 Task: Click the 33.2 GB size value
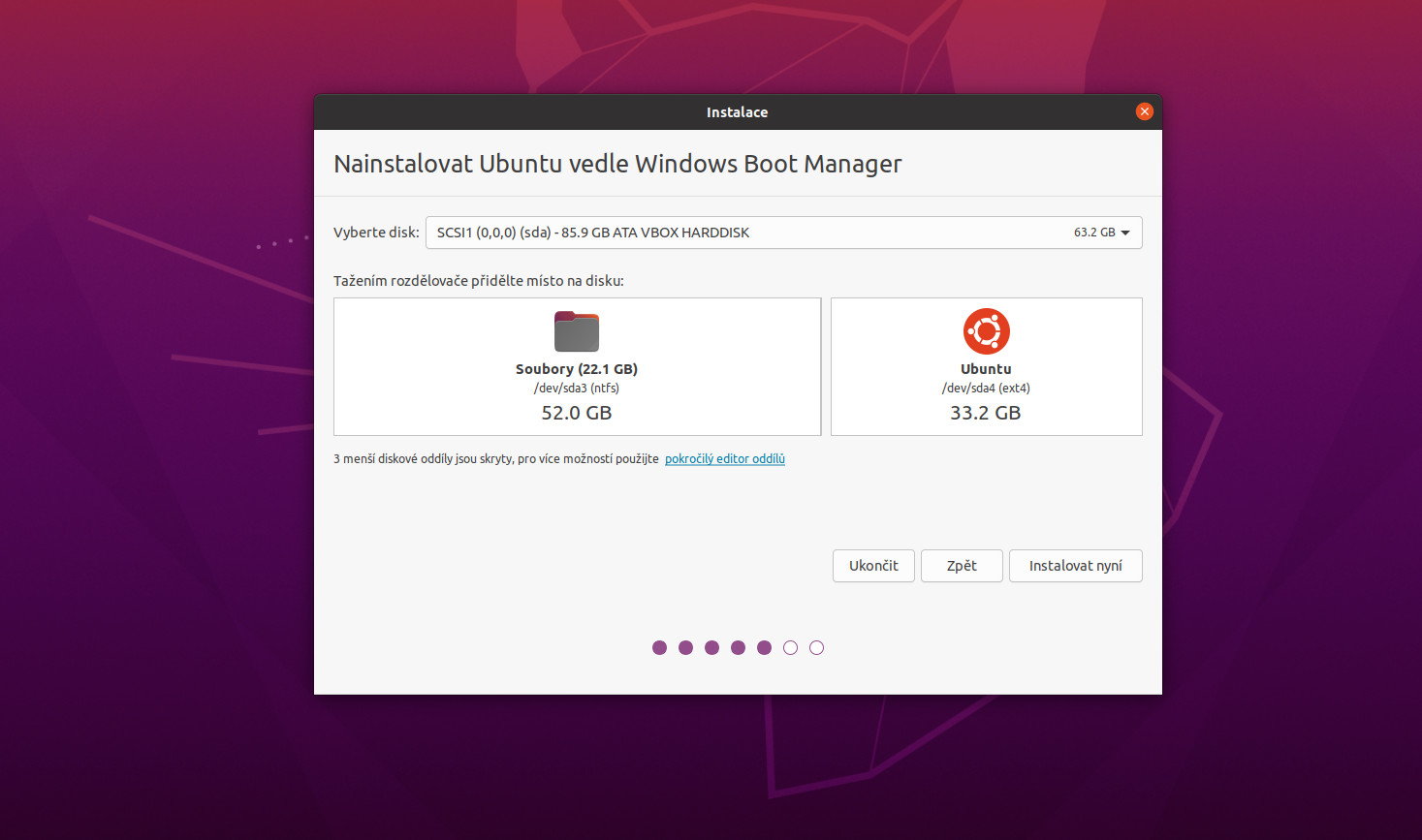click(986, 413)
